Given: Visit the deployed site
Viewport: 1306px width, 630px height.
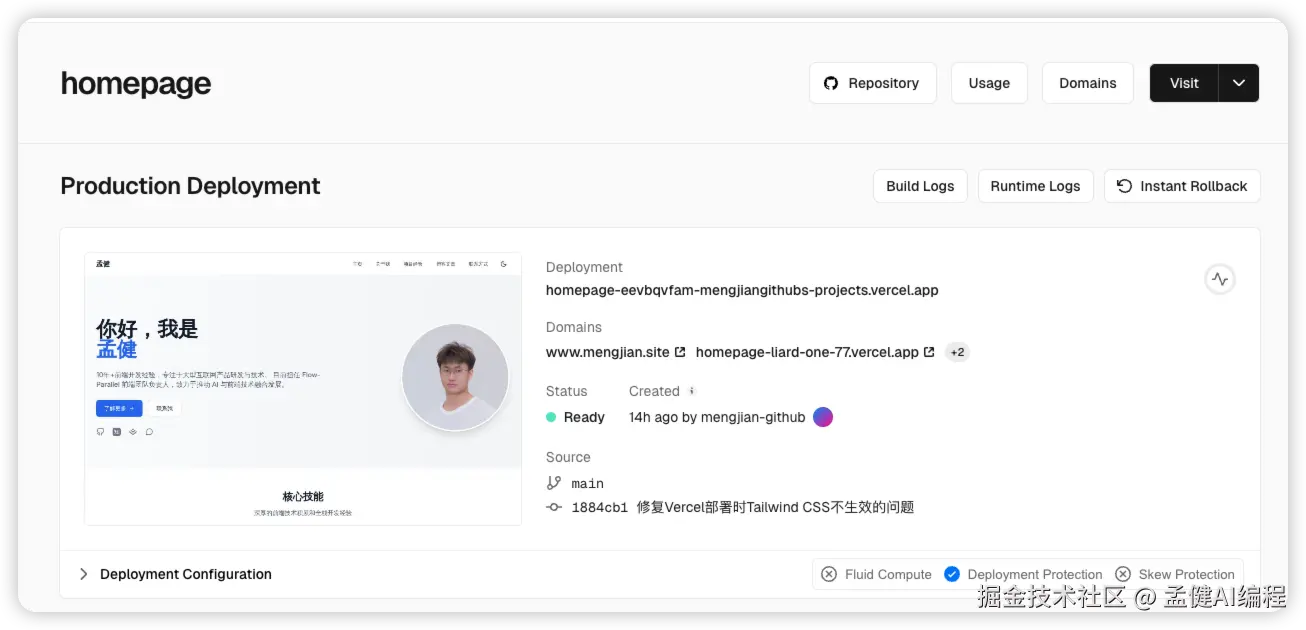Looking at the screenshot, I should click(1184, 83).
